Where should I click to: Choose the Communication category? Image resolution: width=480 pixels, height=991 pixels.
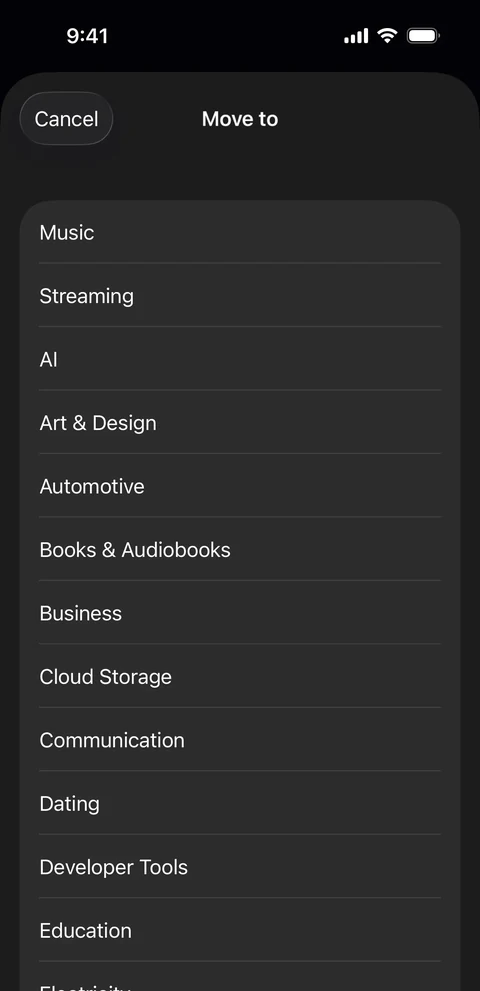click(240, 740)
